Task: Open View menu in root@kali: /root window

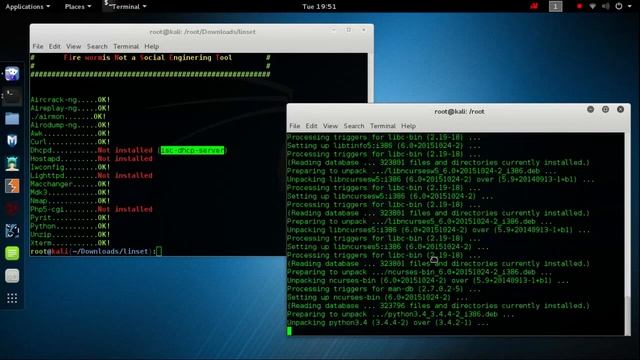Action: (330, 126)
